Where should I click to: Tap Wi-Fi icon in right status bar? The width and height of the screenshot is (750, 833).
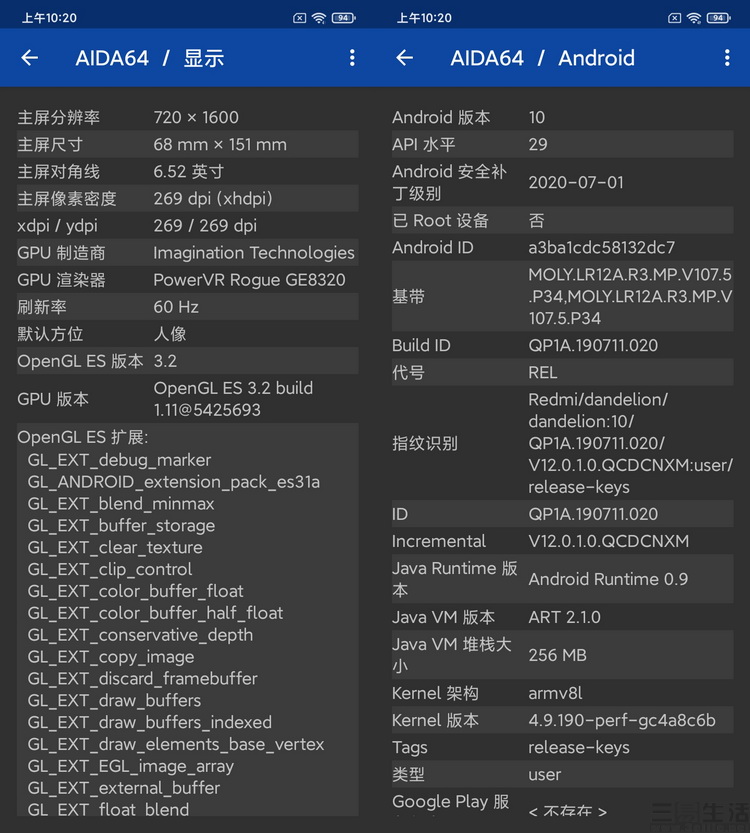694,18
